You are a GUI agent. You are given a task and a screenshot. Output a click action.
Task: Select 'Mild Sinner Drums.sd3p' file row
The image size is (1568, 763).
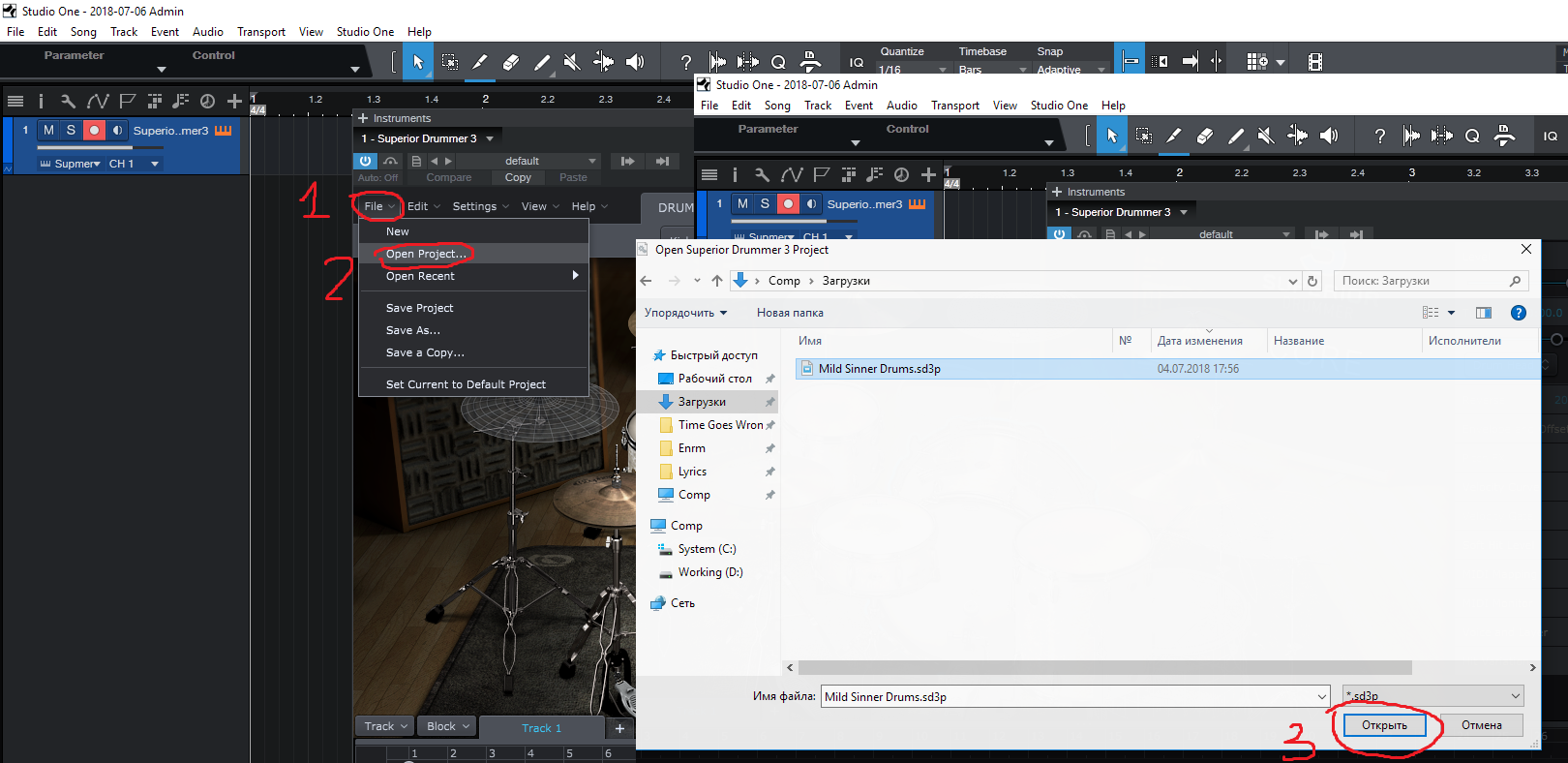point(1166,369)
